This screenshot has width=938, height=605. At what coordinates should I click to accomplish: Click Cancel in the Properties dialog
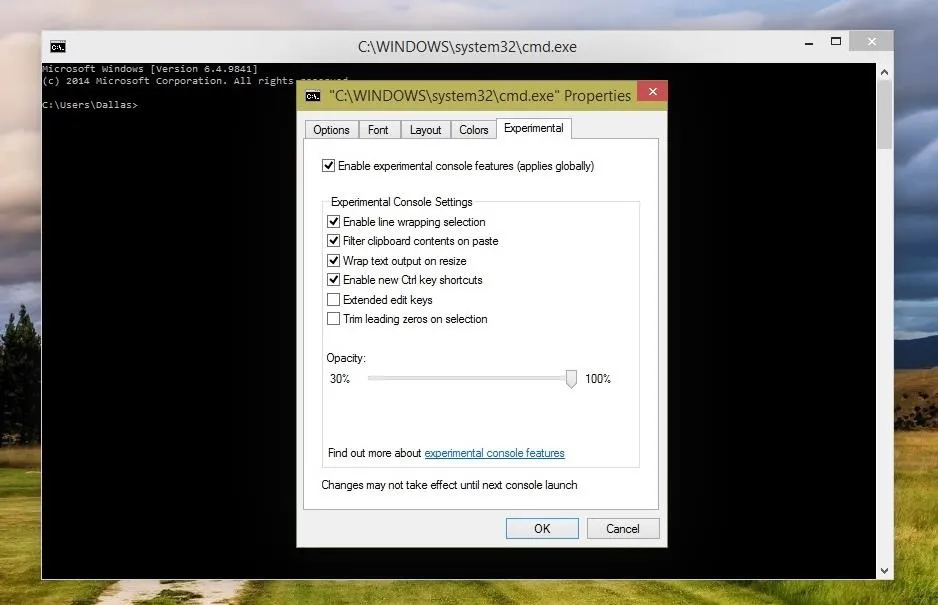[623, 528]
